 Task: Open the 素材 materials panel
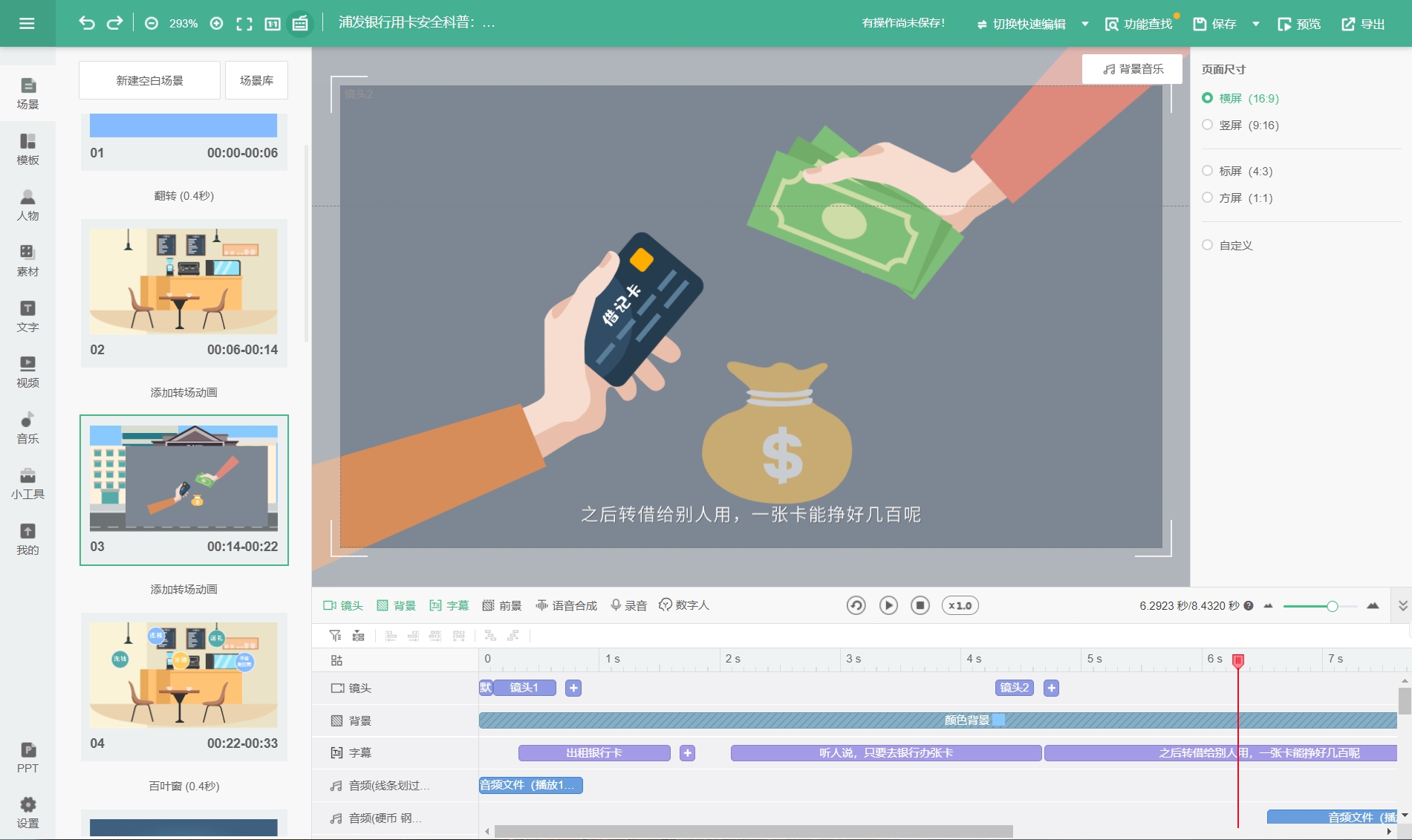tap(27, 261)
